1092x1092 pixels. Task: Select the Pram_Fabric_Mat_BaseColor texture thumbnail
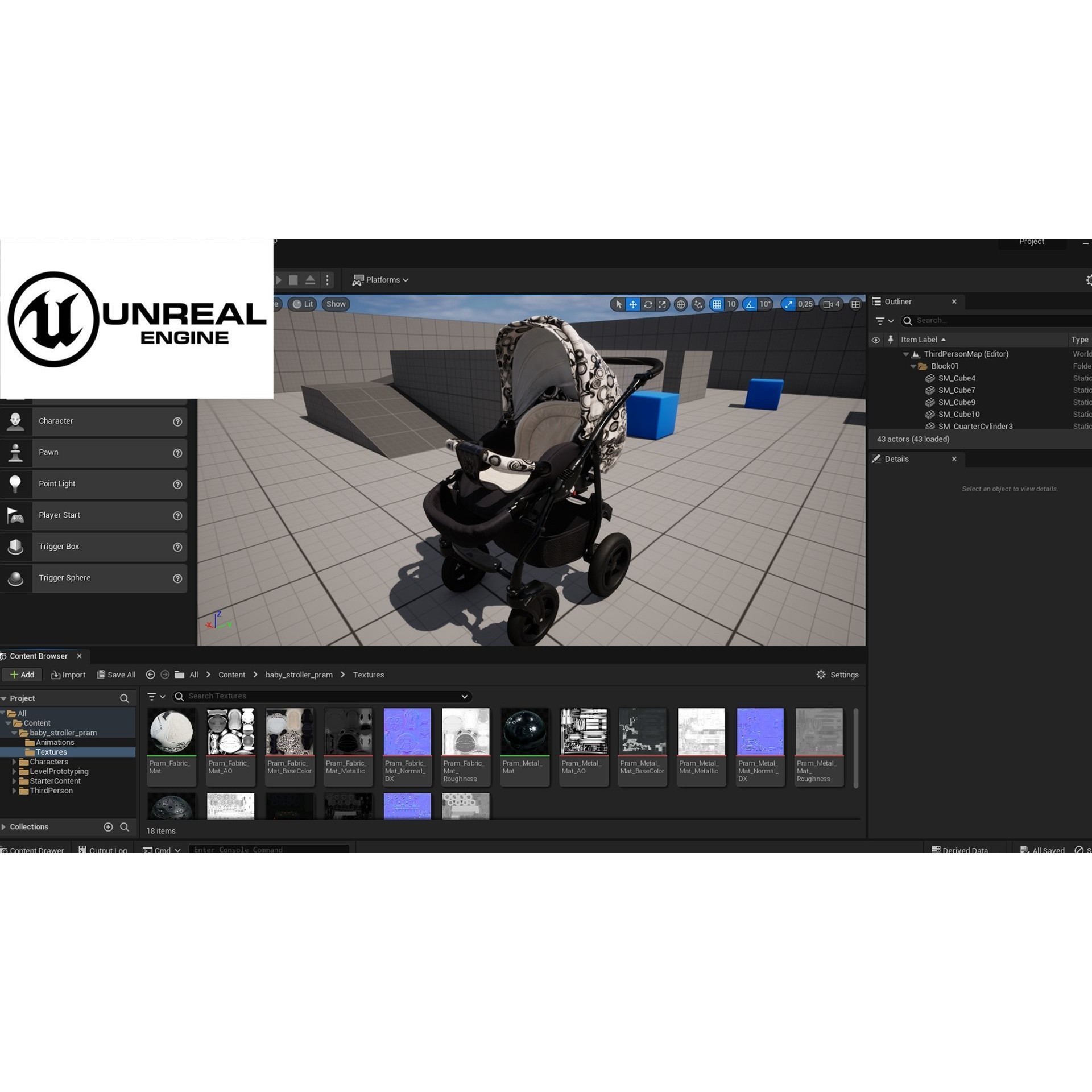coord(289,731)
